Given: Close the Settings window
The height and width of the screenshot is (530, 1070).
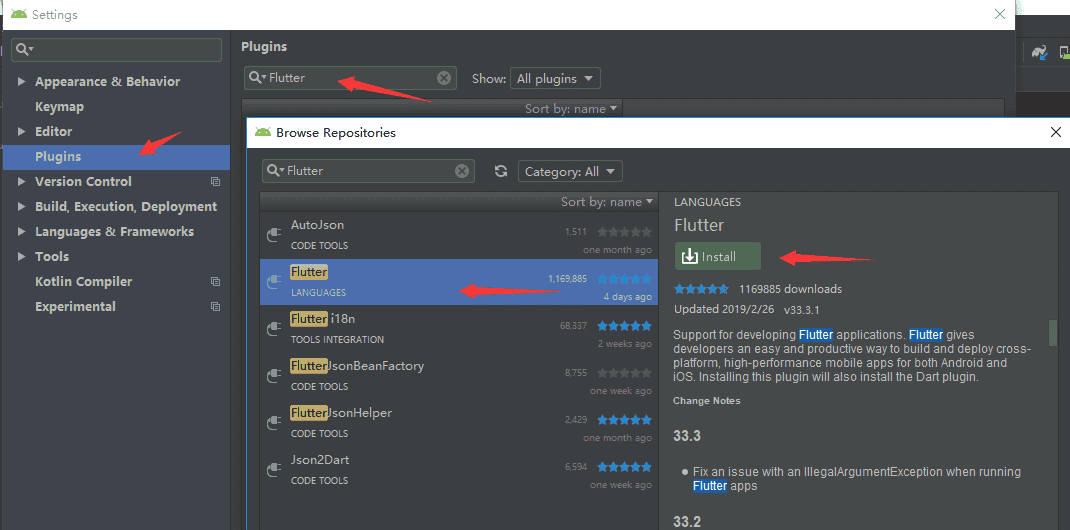Looking at the screenshot, I should [1000, 14].
